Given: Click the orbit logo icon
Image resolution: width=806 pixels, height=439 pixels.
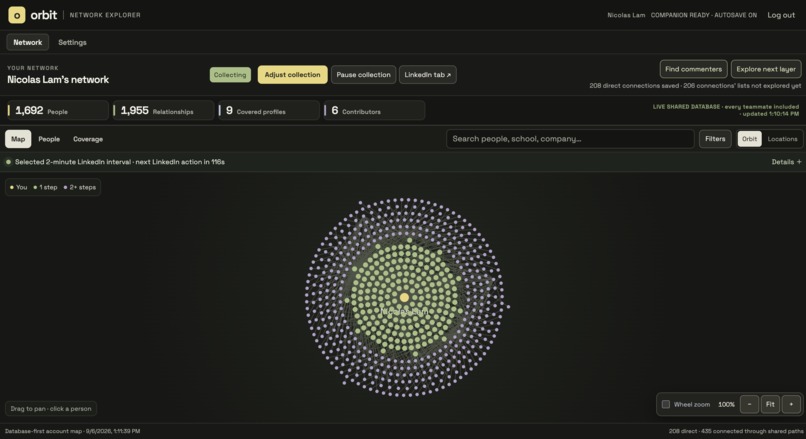Looking at the screenshot, I should coord(16,15).
